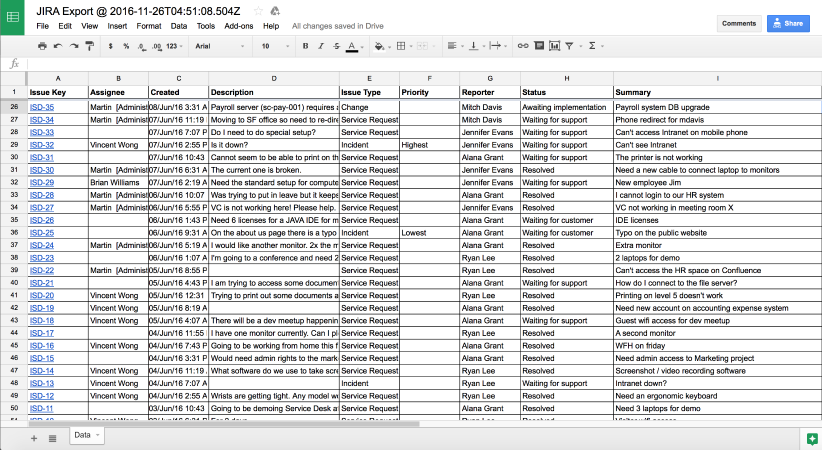The image size is (822, 450).
Task: Open the View menu
Action: click(90, 26)
